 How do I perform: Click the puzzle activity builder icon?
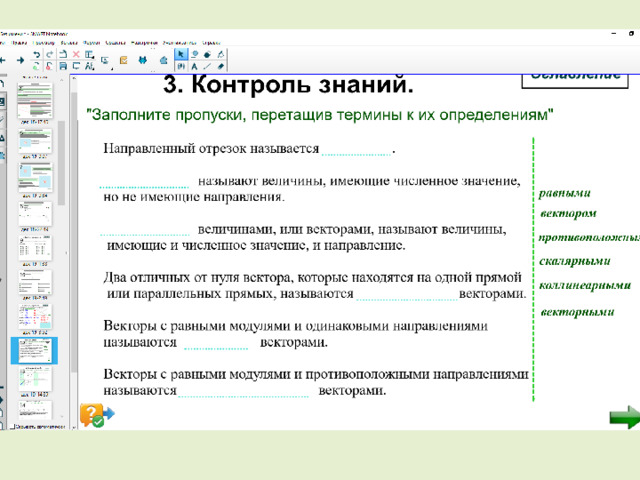click(164, 60)
